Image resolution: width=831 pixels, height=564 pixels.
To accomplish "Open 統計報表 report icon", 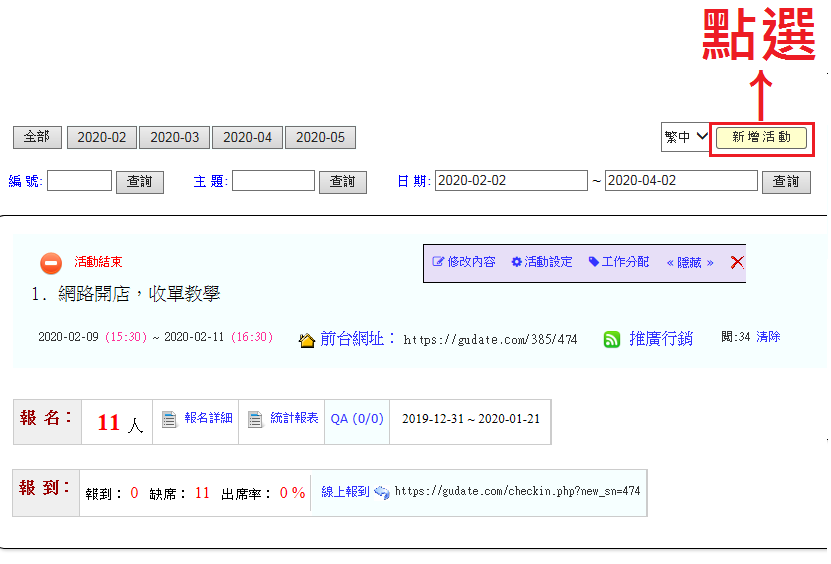I will (x=256, y=419).
